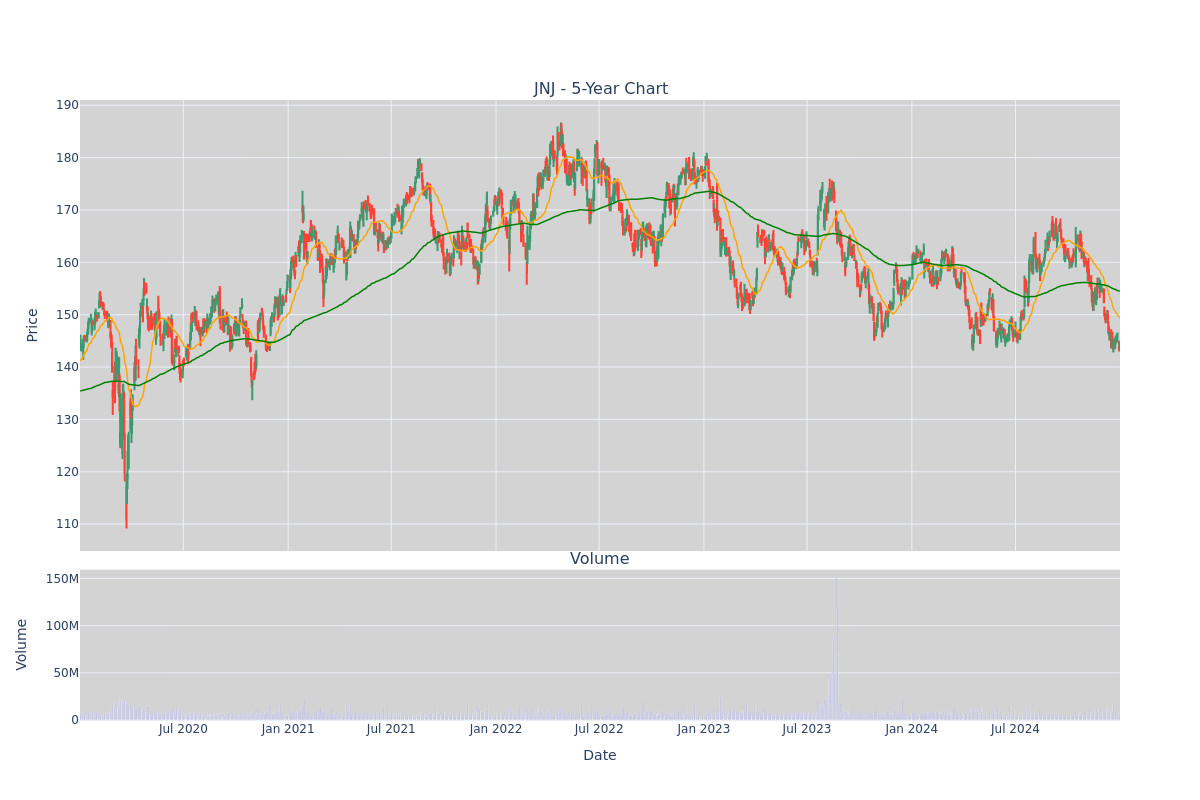Screen dimensions: 1200x800
Task: Click the 180 price tick label
Action: pyautogui.click(x=67, y=158)
